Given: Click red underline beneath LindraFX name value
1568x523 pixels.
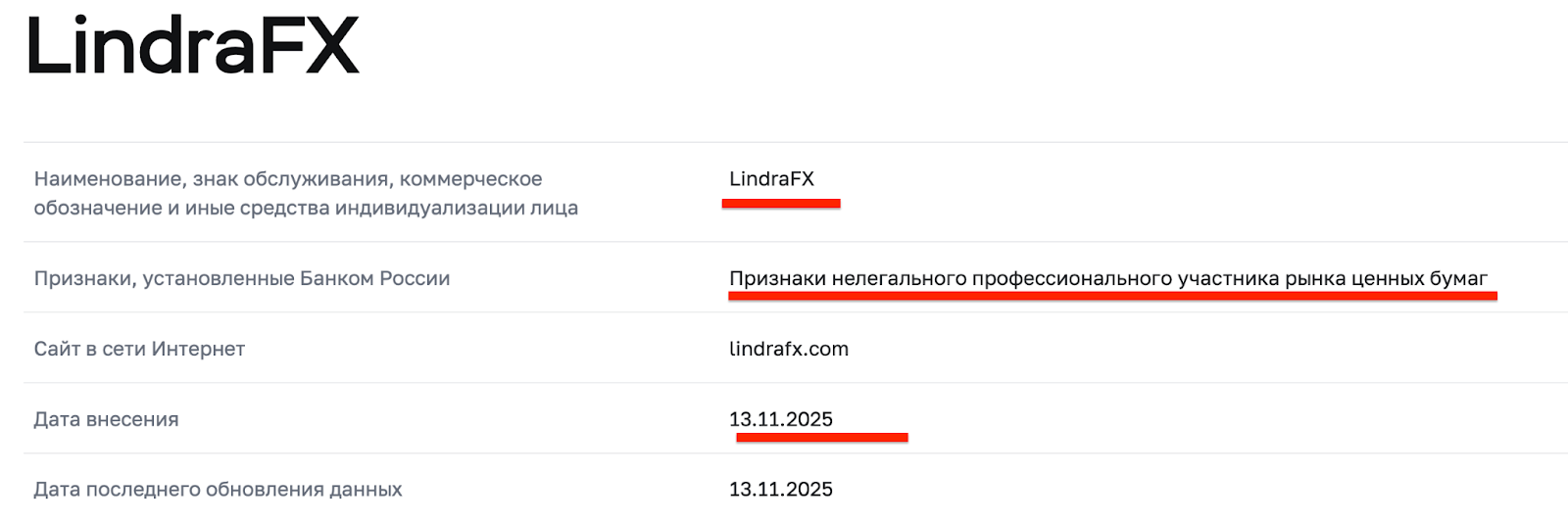Looking at the screenshot, I should point(781,204).
